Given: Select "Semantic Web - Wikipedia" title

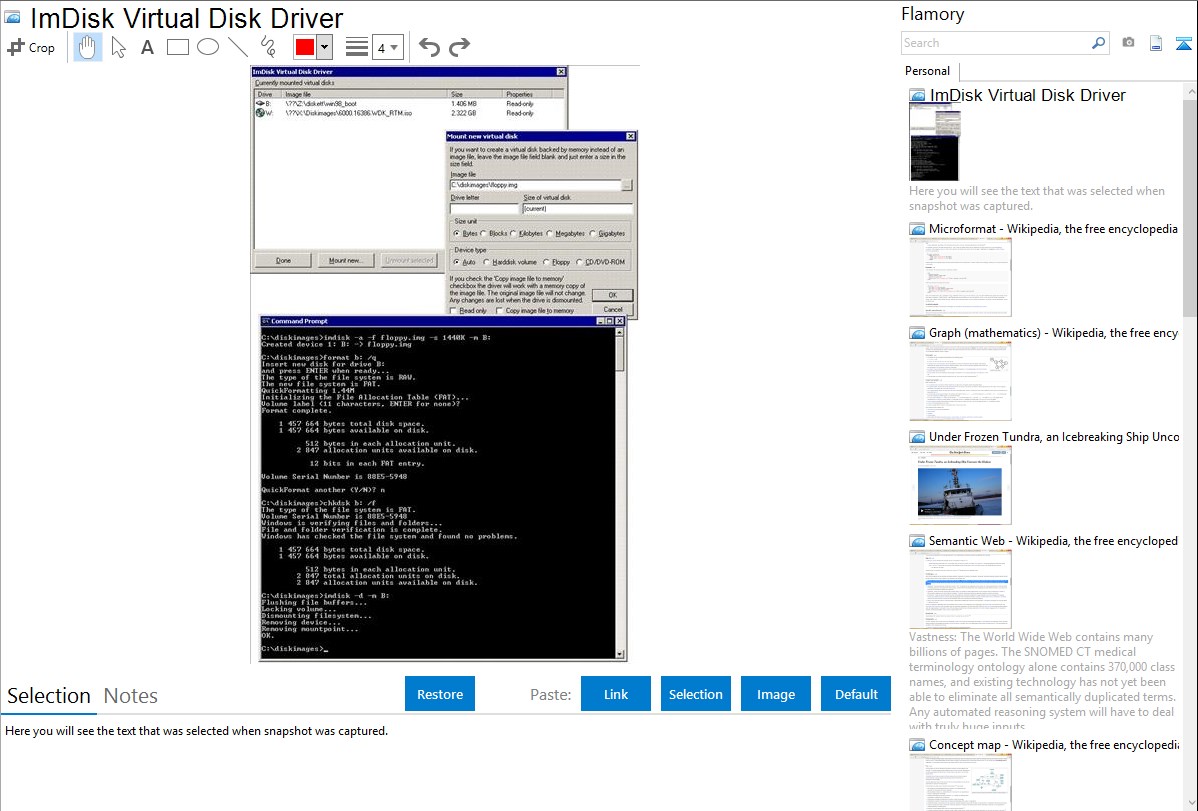Looking at the screenshot, I should click(x=1054, y=541).
